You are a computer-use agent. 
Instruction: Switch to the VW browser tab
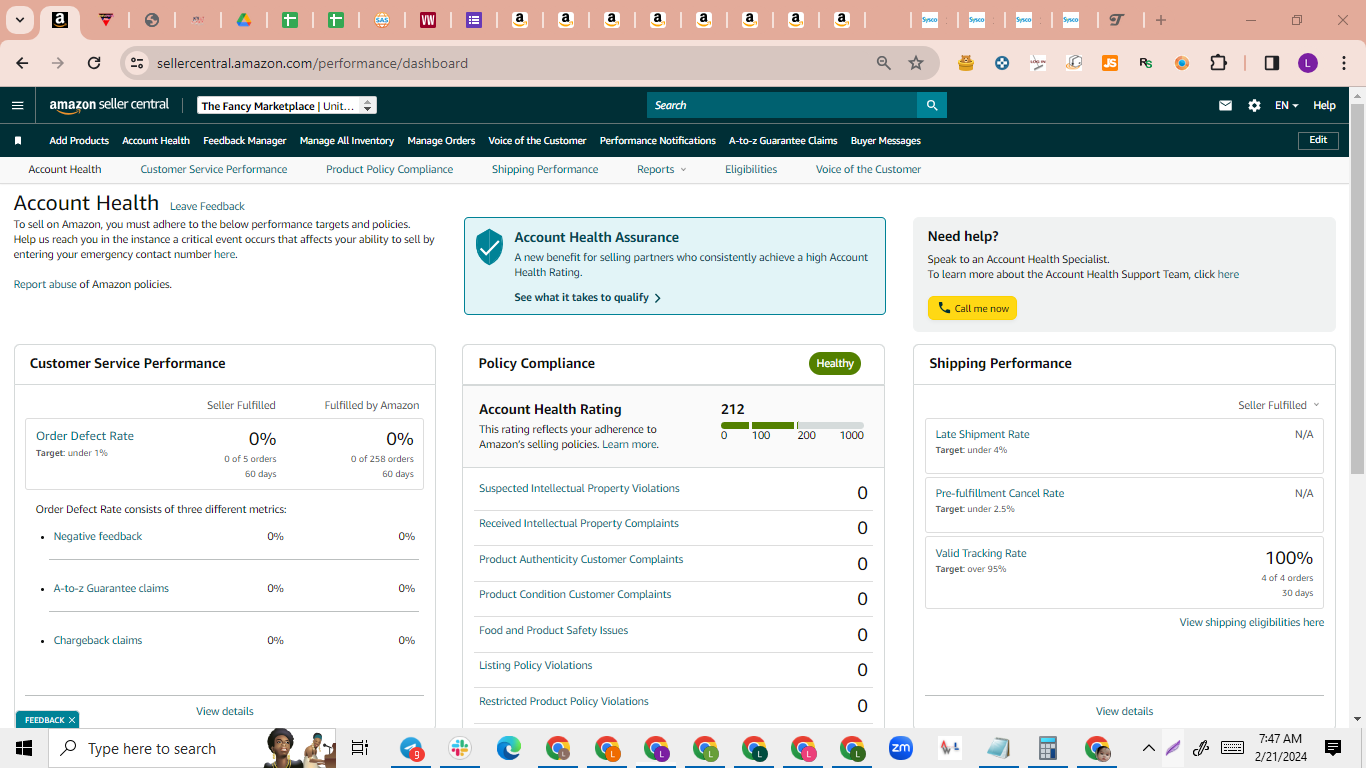point(428,20)
